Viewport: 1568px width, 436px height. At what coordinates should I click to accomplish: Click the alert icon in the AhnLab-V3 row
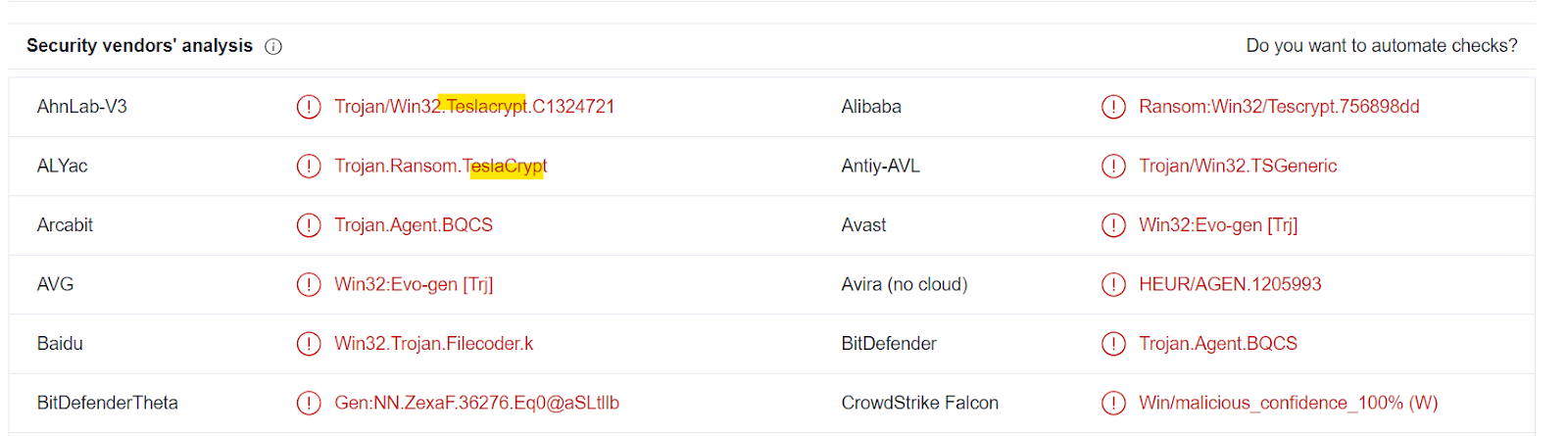coord(309,107)
